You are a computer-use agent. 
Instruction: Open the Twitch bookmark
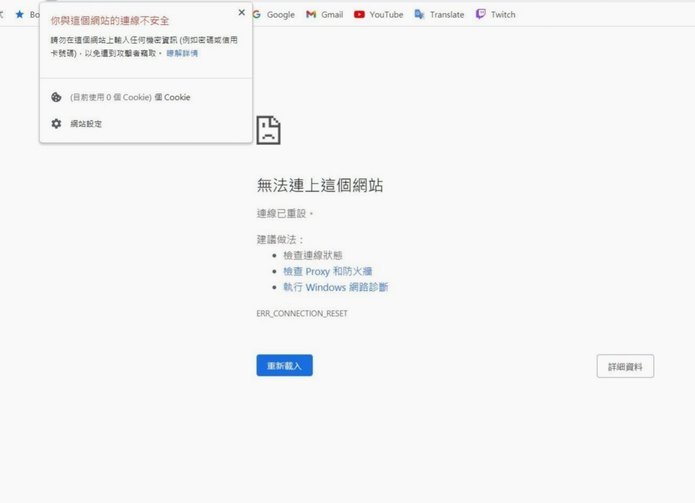[x=496, y=15]
